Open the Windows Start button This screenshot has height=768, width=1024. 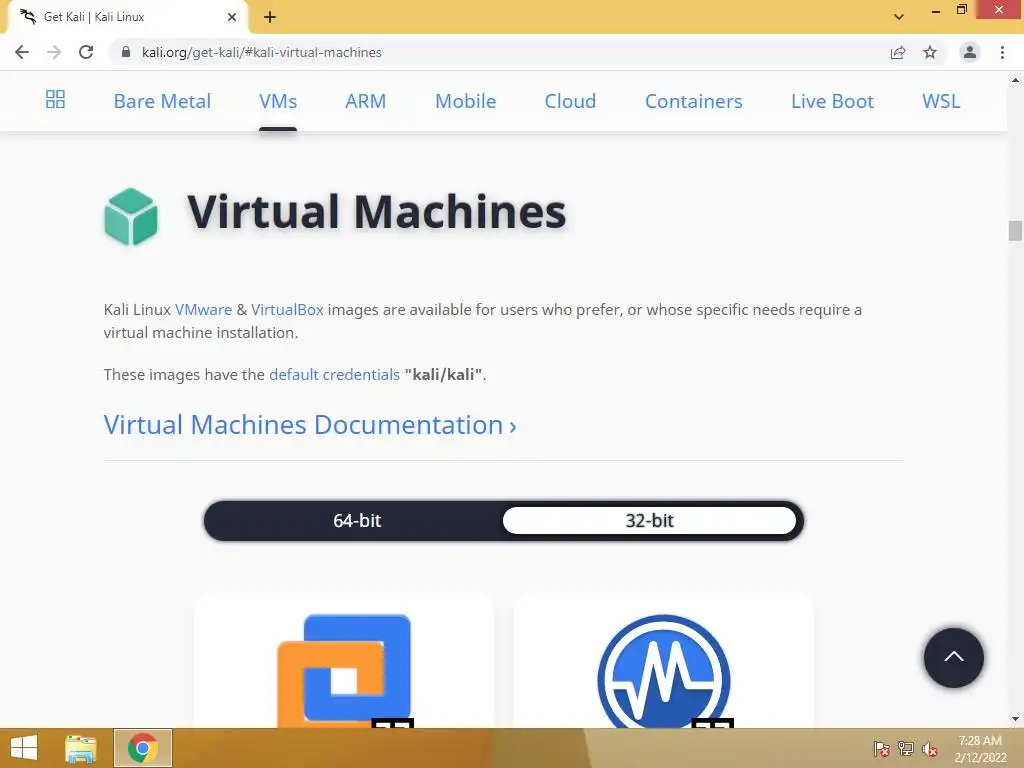coord(24,748)
